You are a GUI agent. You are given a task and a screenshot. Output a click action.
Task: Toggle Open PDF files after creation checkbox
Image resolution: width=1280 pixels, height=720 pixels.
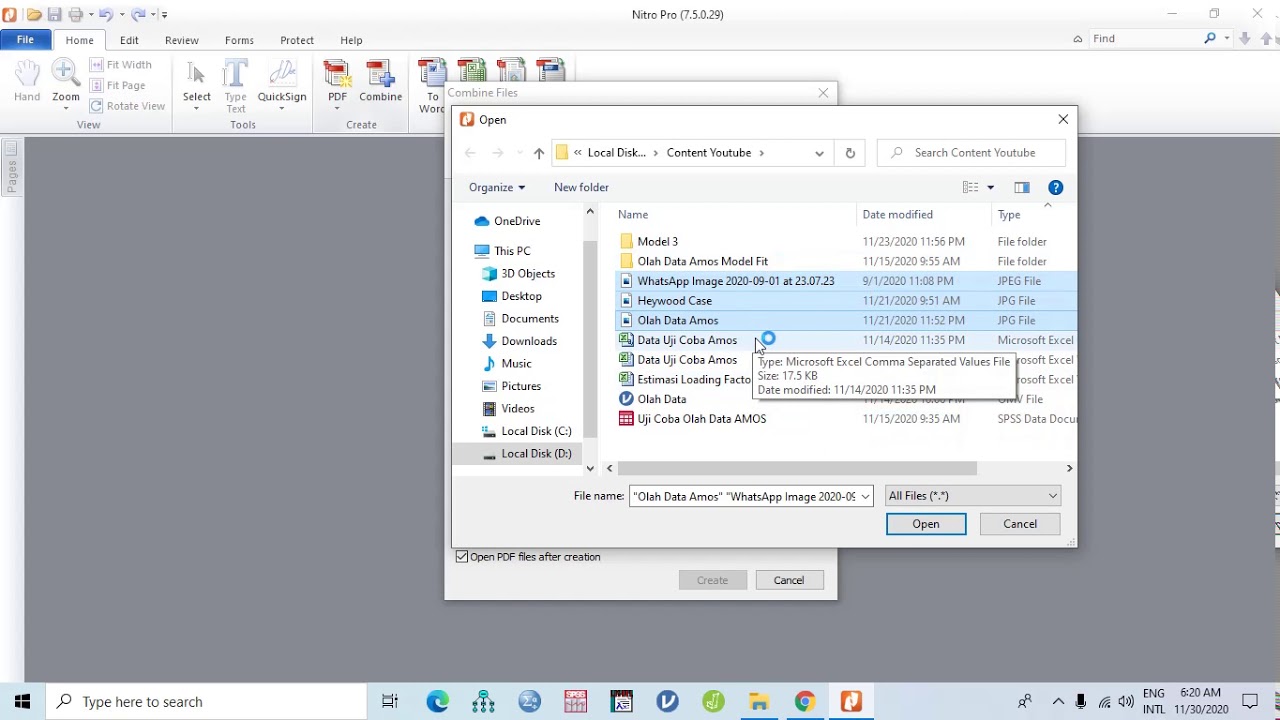point(462,557)
